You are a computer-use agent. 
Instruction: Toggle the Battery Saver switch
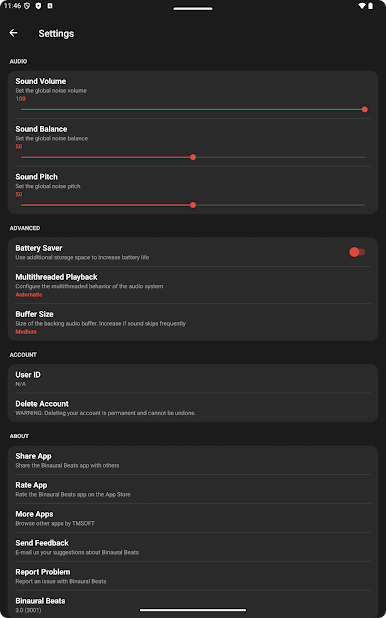(357, 252)
